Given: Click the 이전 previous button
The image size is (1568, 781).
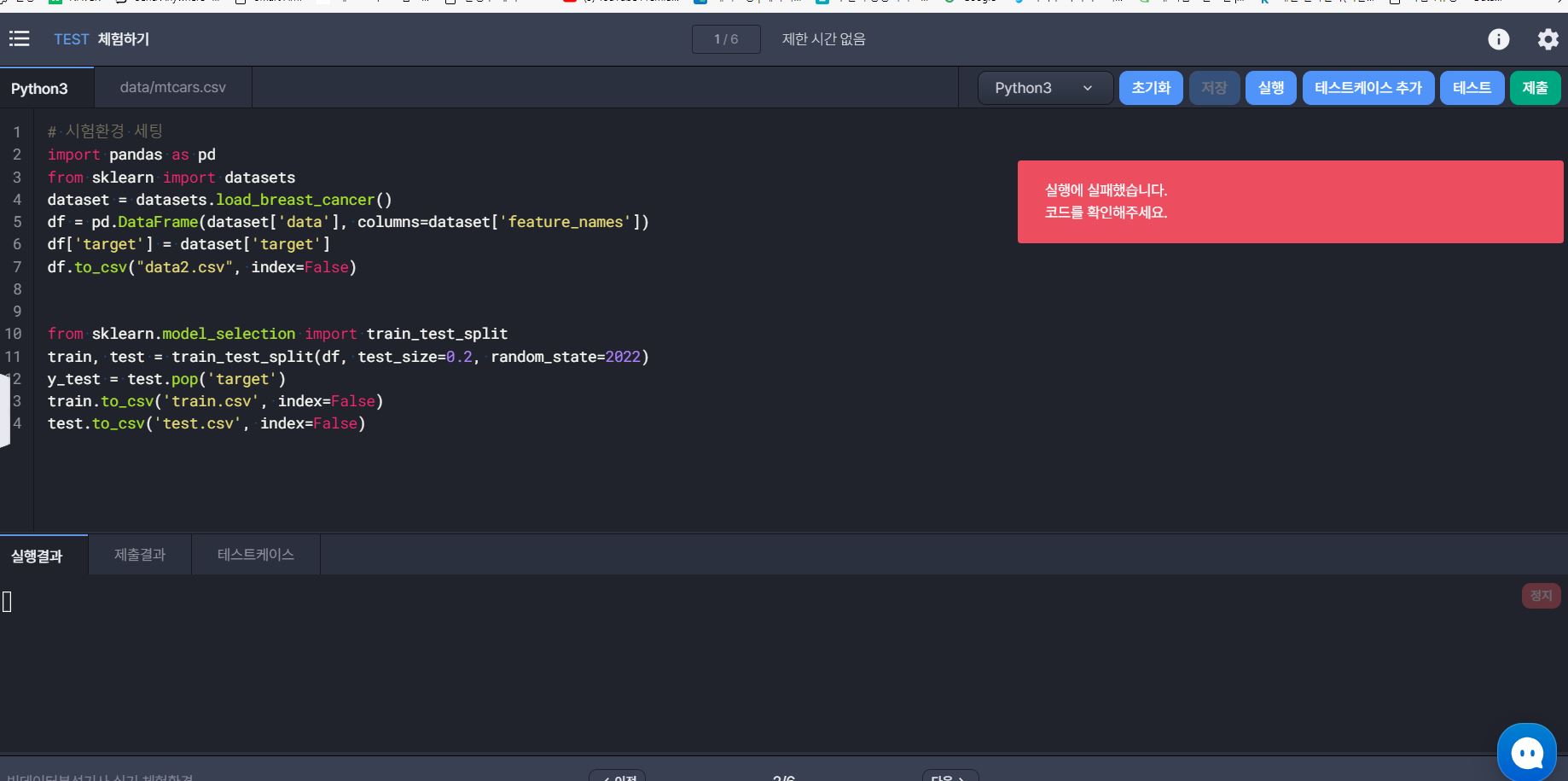Looking at the screenshot, I should (x=617, y=777).
